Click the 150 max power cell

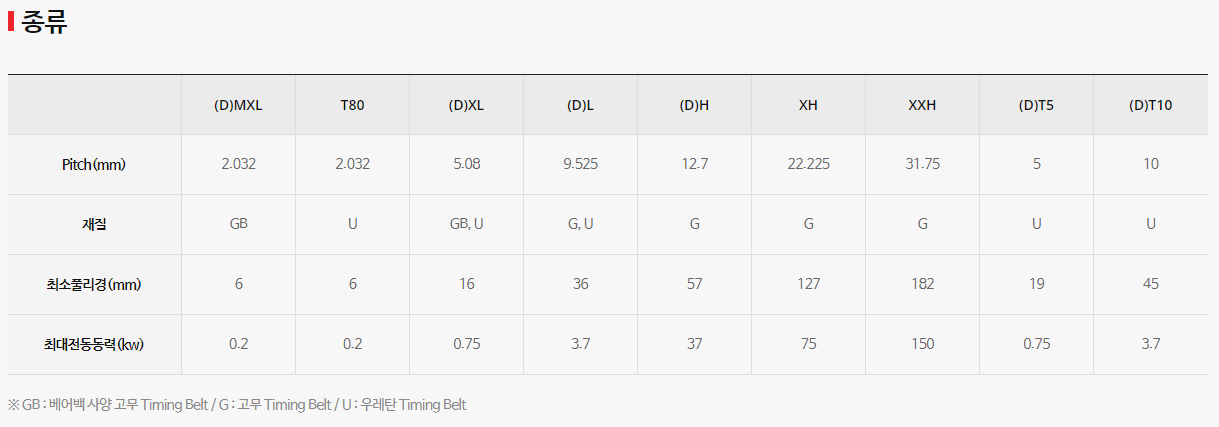[922, 345]
